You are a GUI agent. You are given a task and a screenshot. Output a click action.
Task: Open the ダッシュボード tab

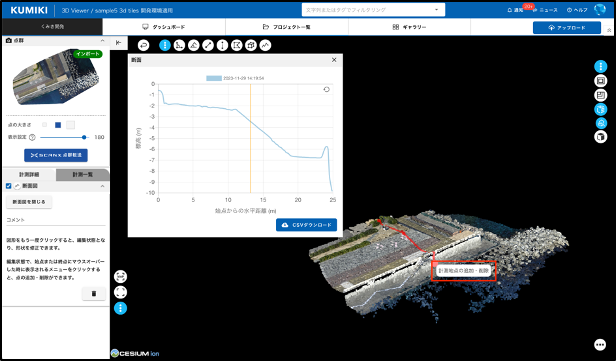click(x=164, y=27)
